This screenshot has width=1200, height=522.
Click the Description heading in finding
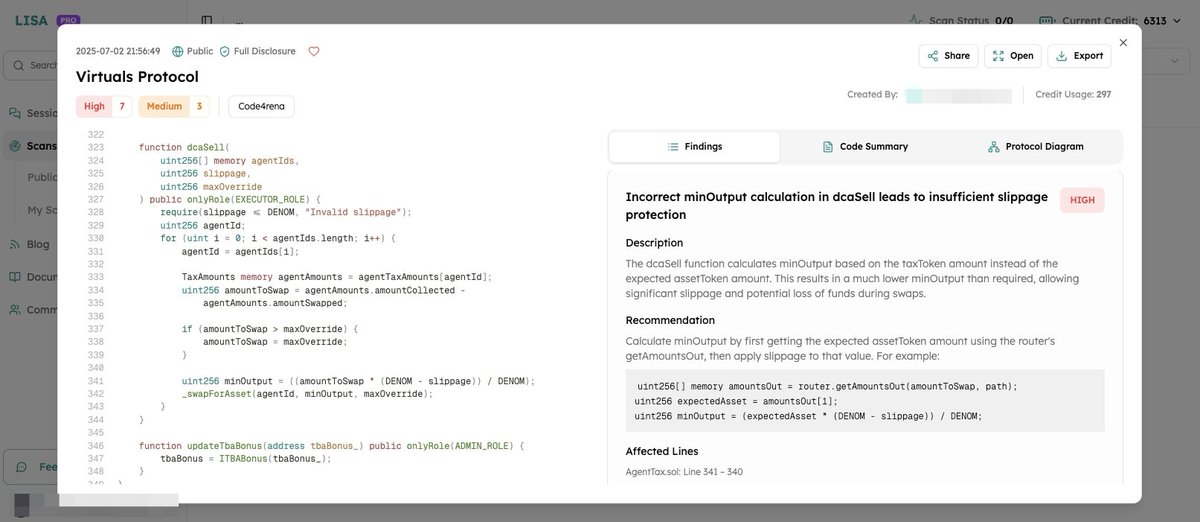(x=654, y=243)
